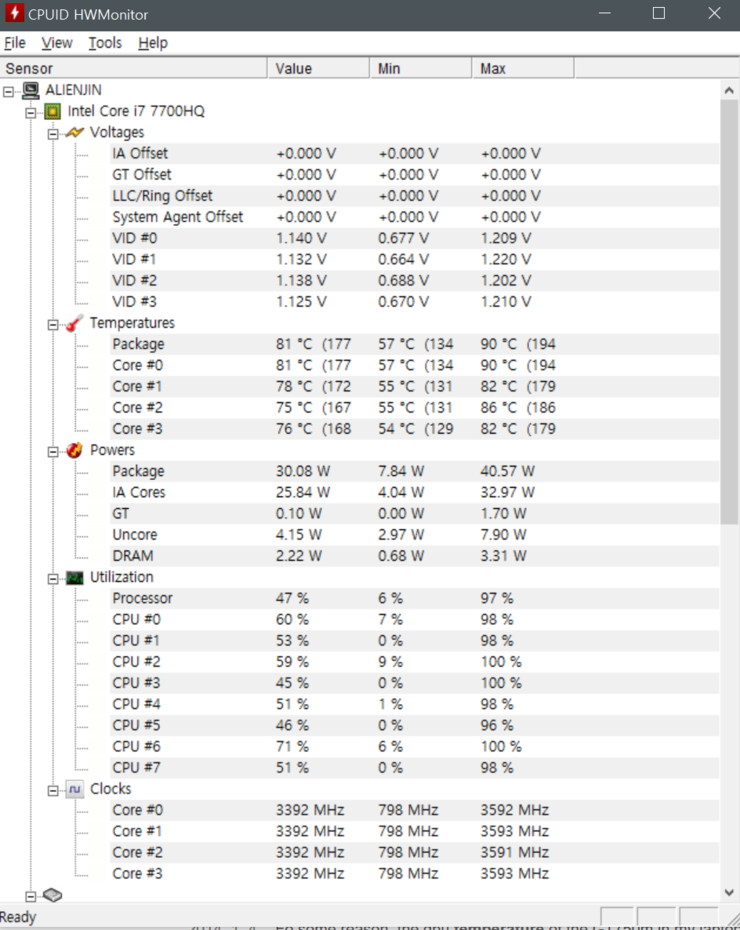This screenshot has width=740, height=930.
Task: Click the Clocks waveform icon
Action: tap(75, 789)
